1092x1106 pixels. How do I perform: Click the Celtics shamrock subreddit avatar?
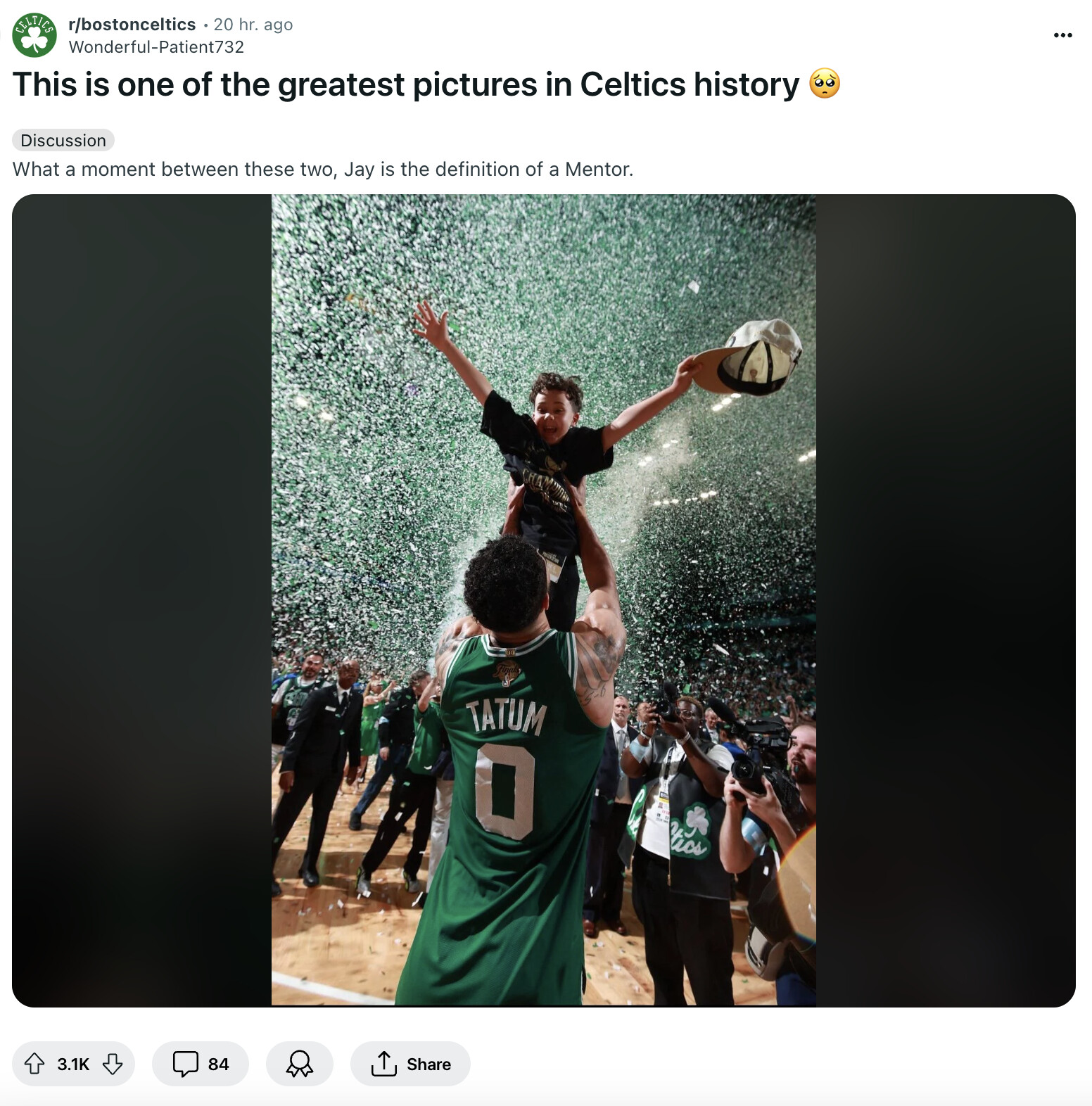click(34, 35)
